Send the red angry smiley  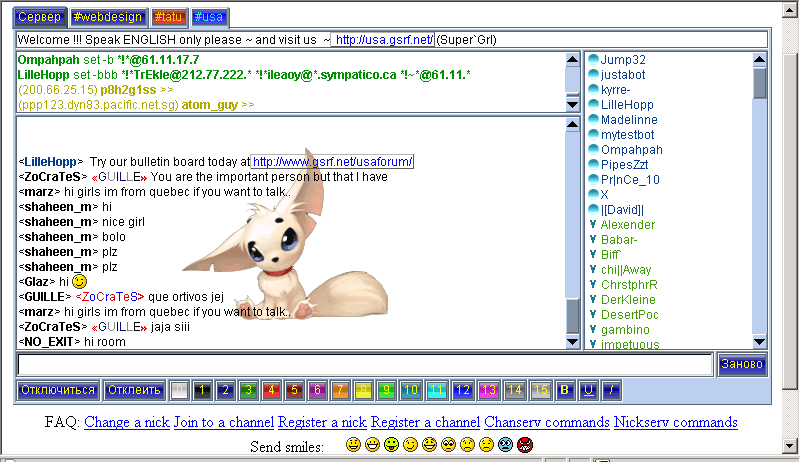pyautogui.click(x=524, y=445)
